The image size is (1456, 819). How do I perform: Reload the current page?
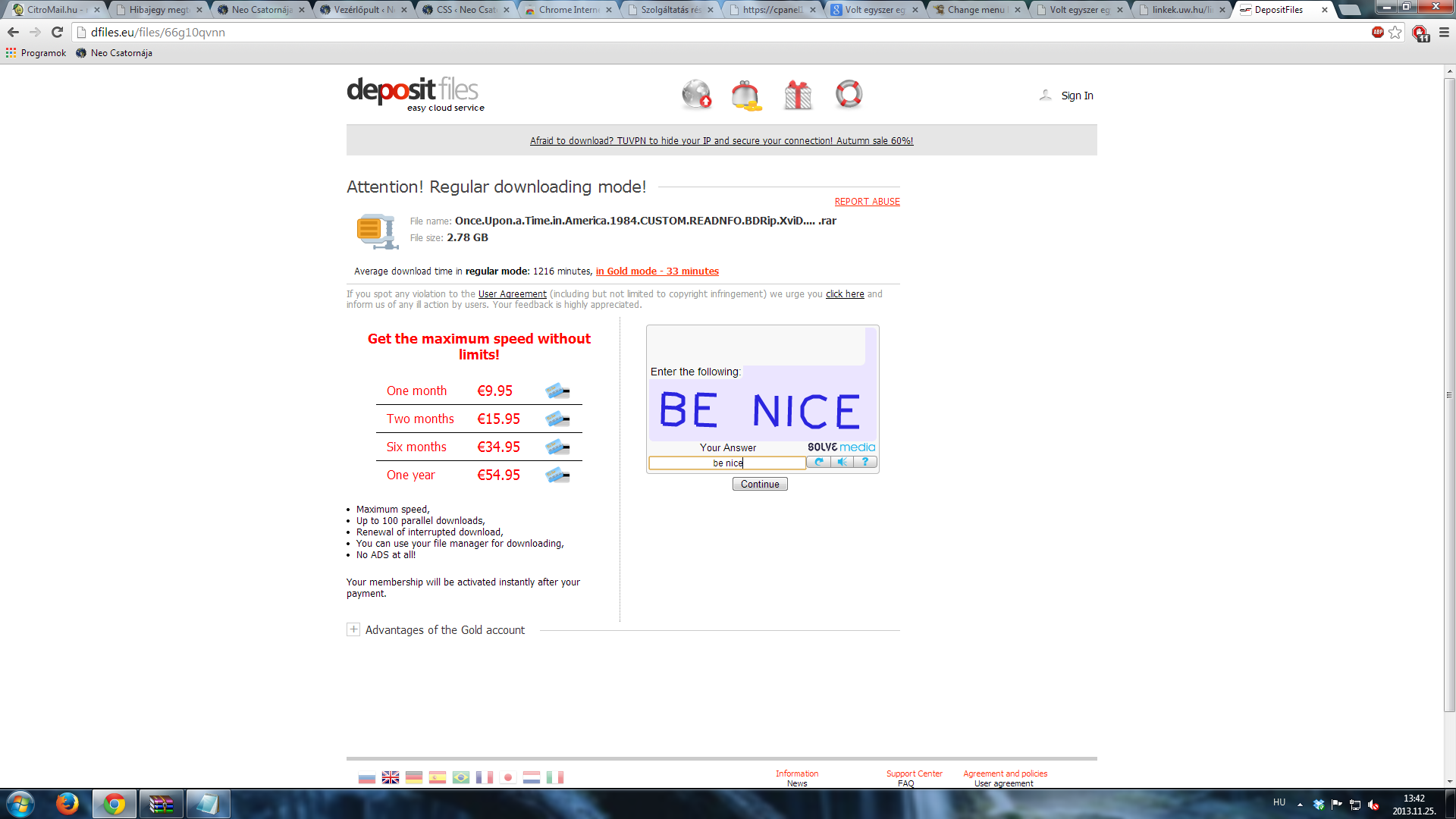point(57,33)
